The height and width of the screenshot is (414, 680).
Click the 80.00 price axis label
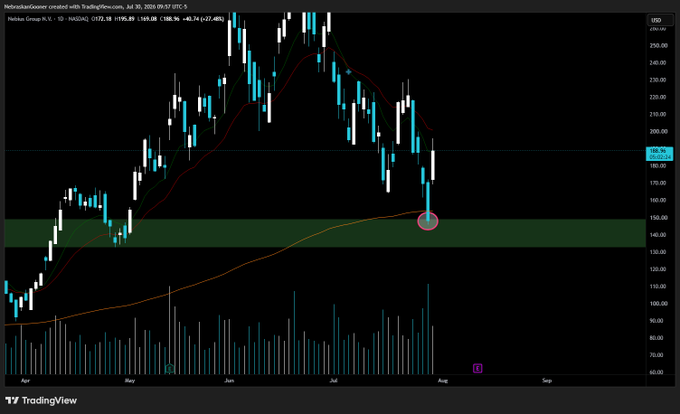coord(658,338)
